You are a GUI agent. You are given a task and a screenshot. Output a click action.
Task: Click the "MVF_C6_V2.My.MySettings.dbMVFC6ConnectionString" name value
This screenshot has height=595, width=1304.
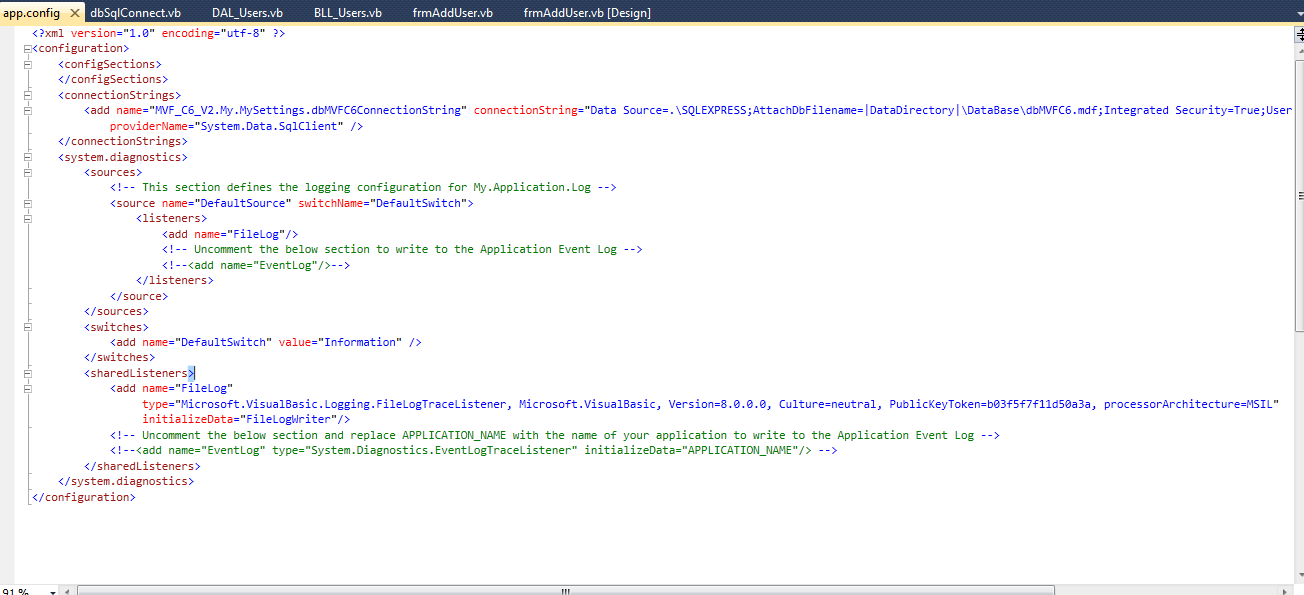coord(308,110)
